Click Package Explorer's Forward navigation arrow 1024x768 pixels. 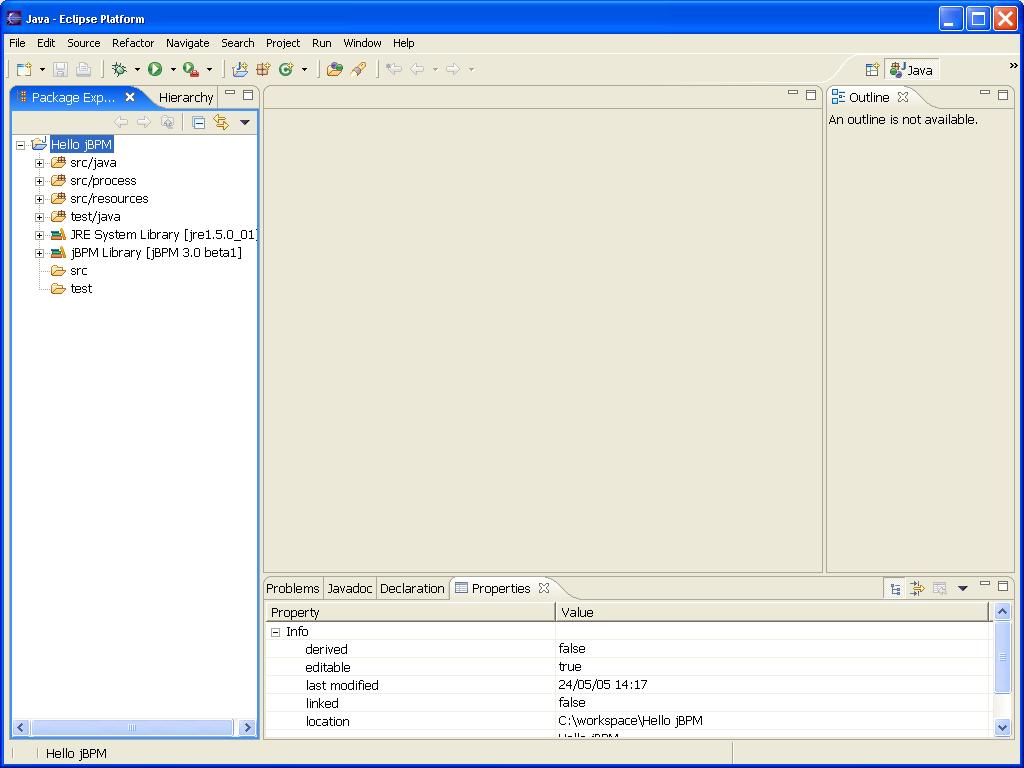tap(144, 122)
